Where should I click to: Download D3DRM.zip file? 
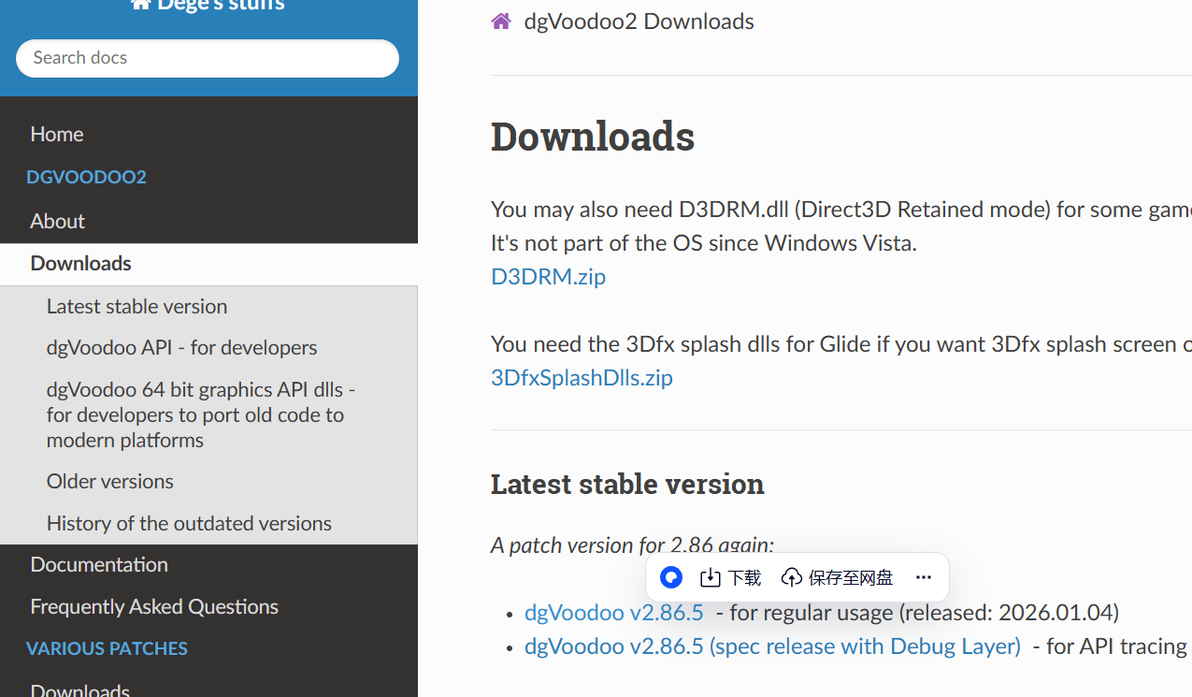click(548, 277)
